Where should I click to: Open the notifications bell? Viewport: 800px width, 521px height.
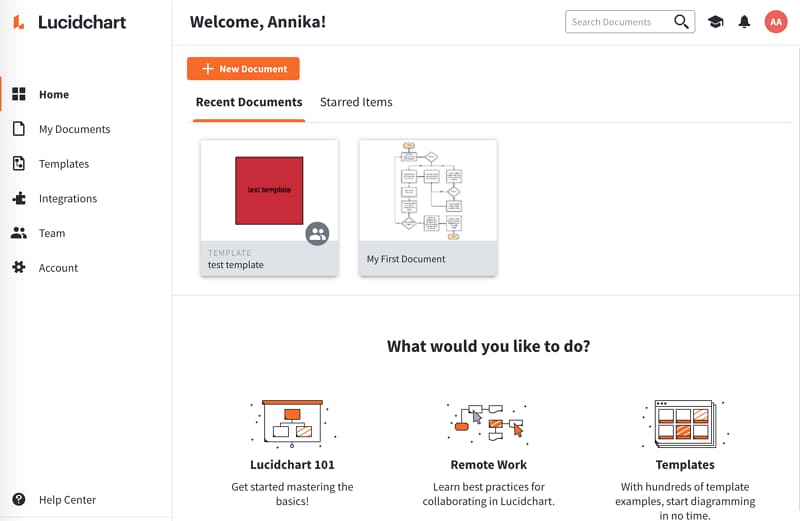744,21
